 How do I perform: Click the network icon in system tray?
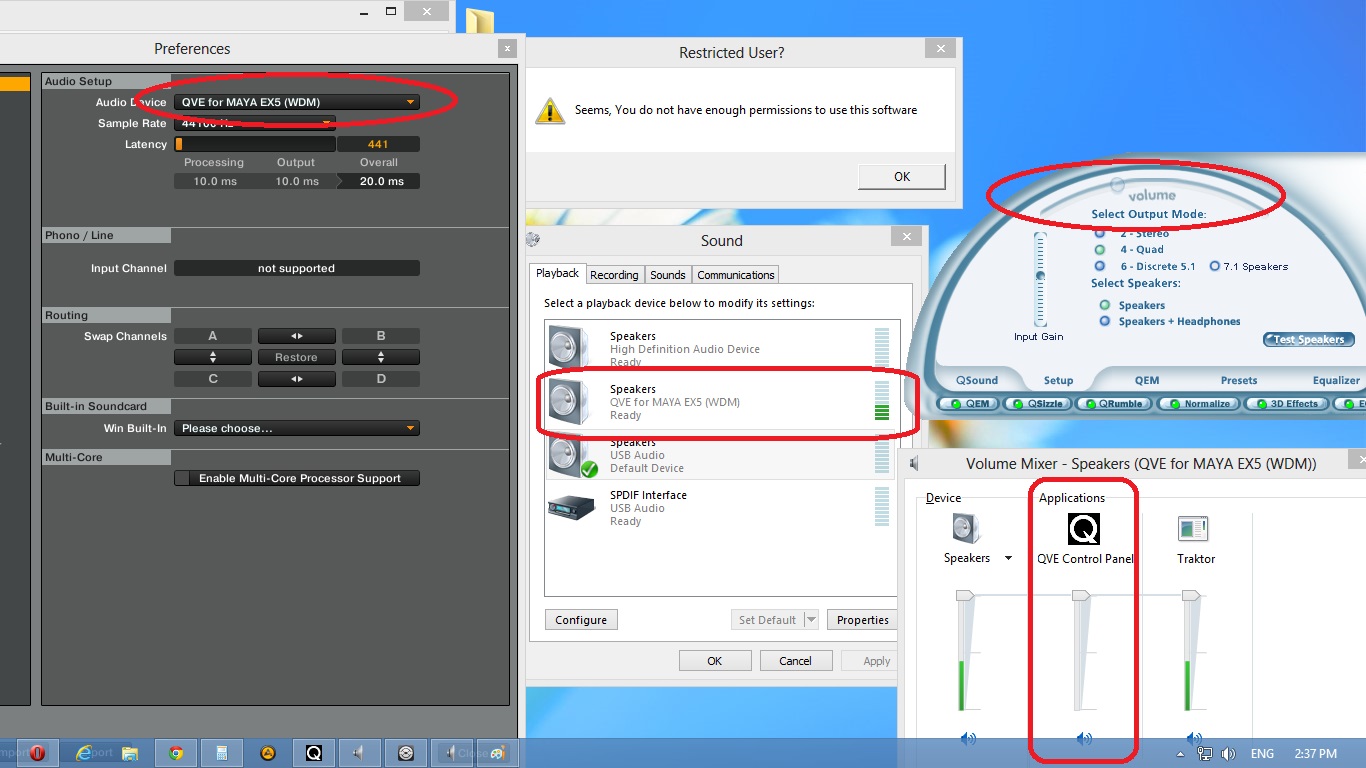pyautogui.click(x=1205, y=754)
